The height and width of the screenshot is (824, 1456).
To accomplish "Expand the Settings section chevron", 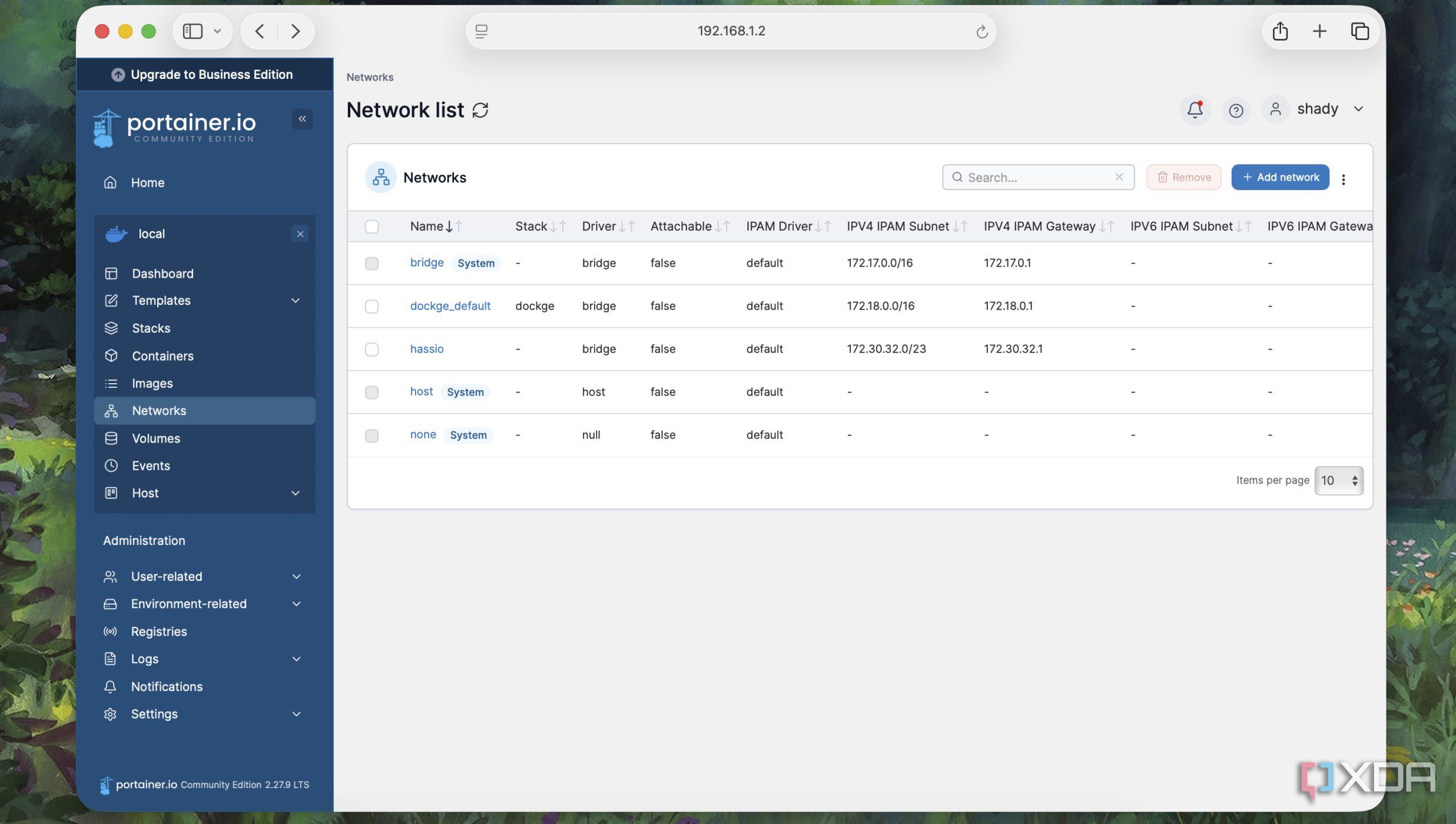I will pos(296,715).
